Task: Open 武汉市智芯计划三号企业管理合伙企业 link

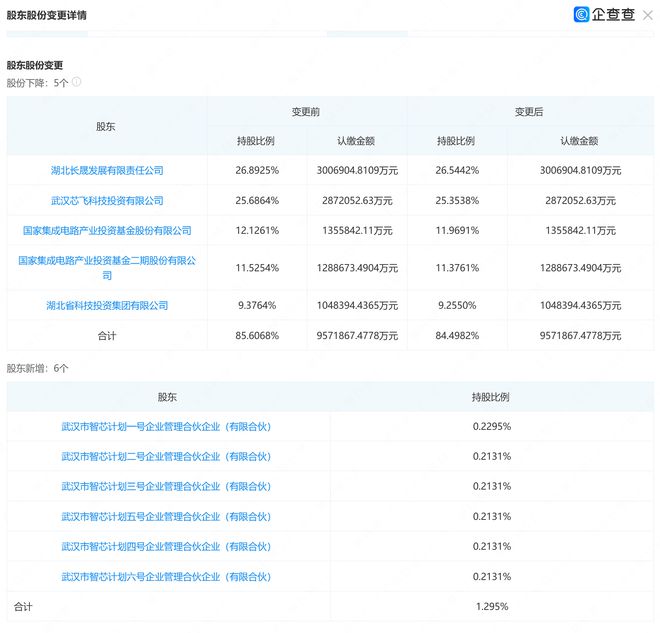Action: click(166, 487)
